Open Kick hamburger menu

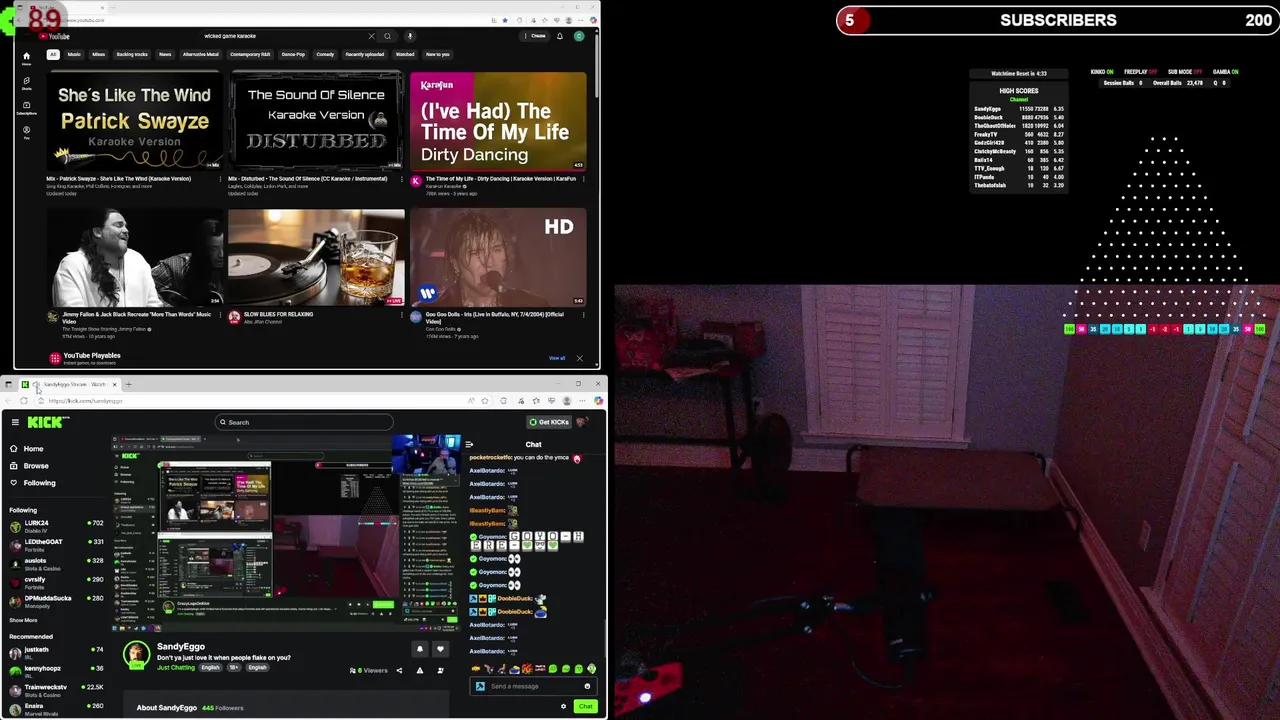click(x=15, y=422)
